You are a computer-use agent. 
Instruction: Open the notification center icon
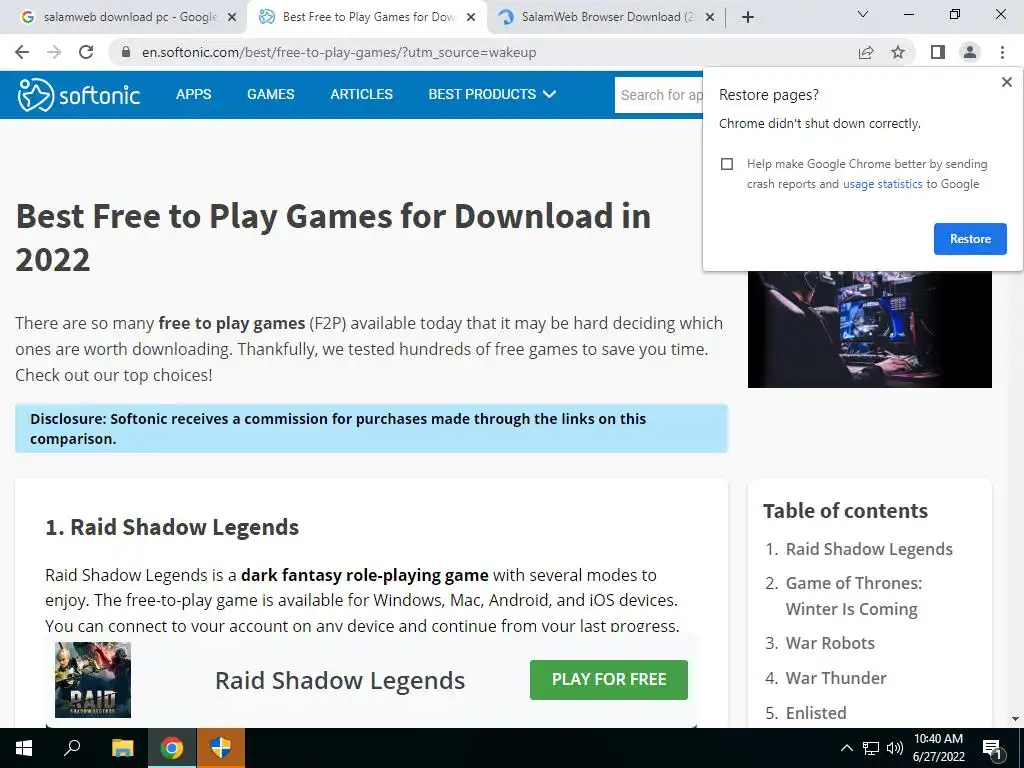pyautogui.click(x=992, y=748)
